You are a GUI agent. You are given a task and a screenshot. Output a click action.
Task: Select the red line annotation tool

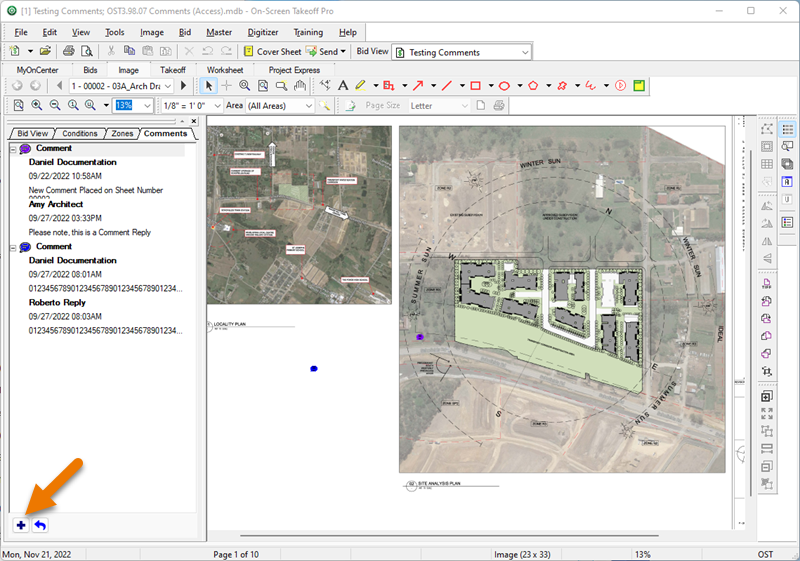tap(446, 86)
